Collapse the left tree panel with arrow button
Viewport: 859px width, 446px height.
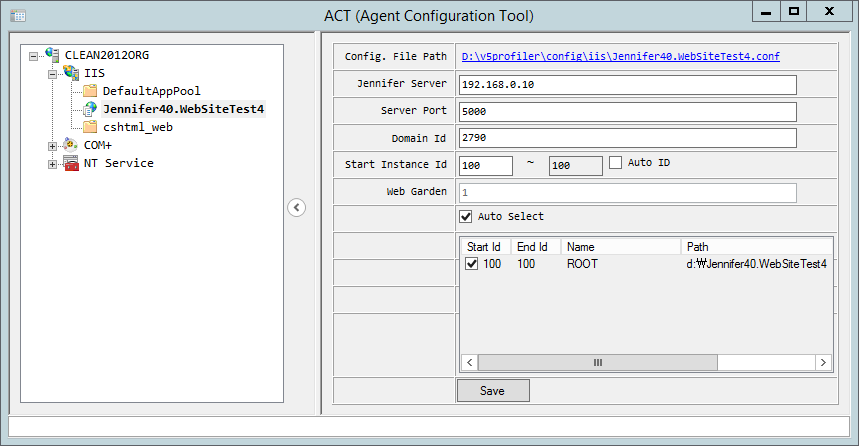tap(296, 207)
